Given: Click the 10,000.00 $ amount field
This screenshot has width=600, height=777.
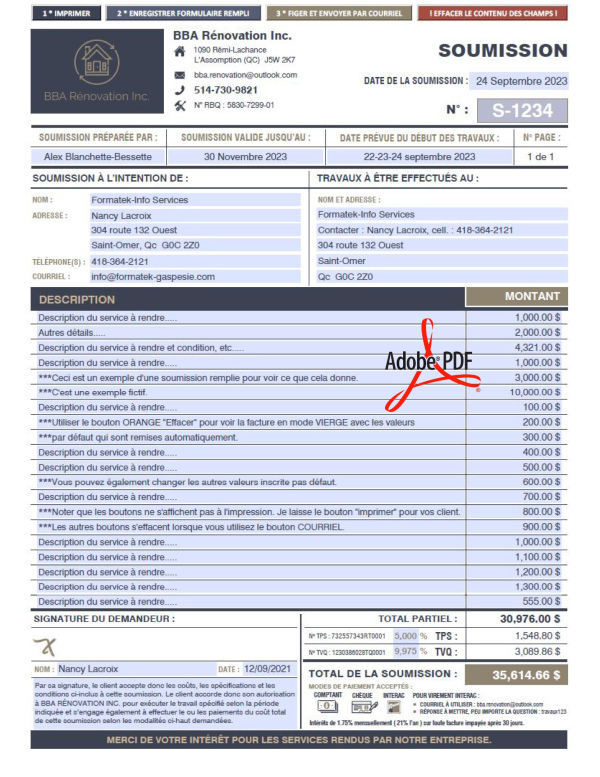Looking at the screenshot, I should pos(530,392).
